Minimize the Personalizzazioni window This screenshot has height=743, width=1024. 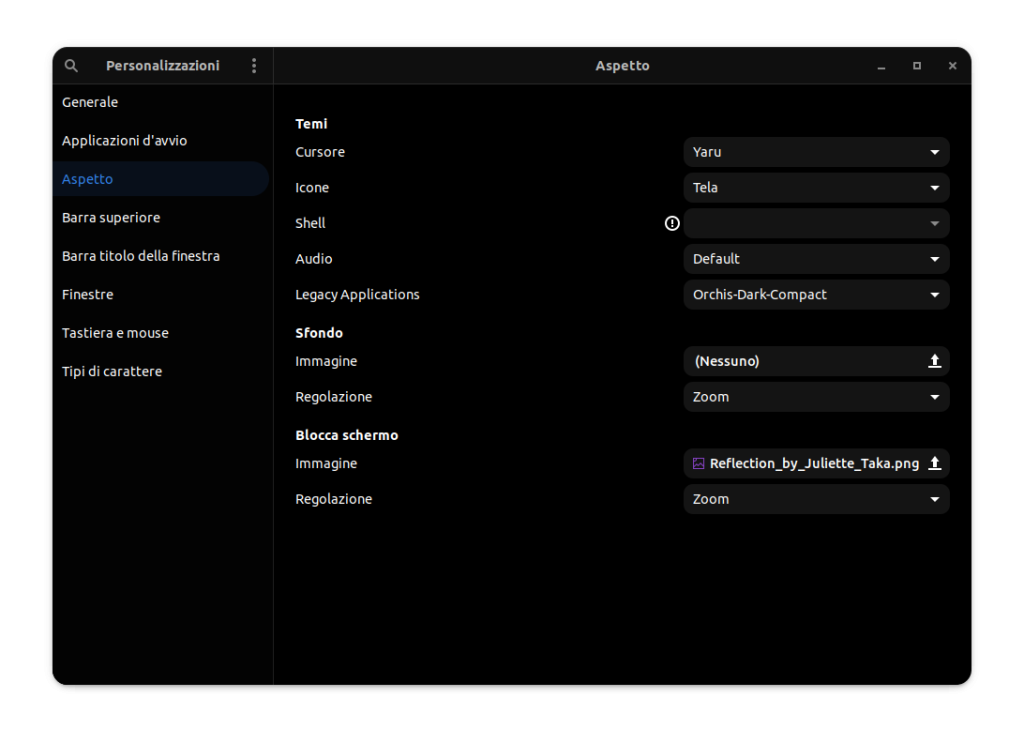pyautogui.click(x=881, y=66)
